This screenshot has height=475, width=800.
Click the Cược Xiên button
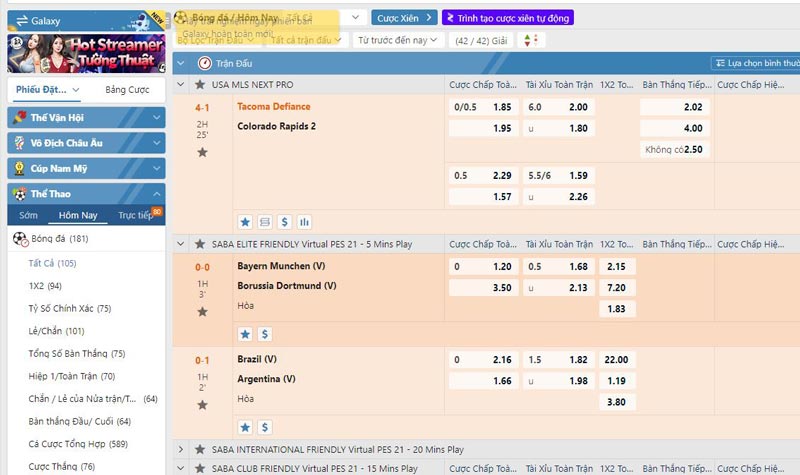coord(404,18)
